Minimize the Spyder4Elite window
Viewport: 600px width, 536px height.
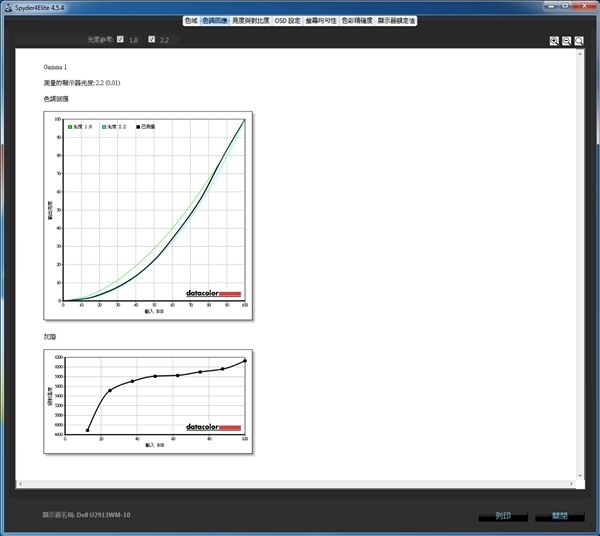[x=551, y=5]
